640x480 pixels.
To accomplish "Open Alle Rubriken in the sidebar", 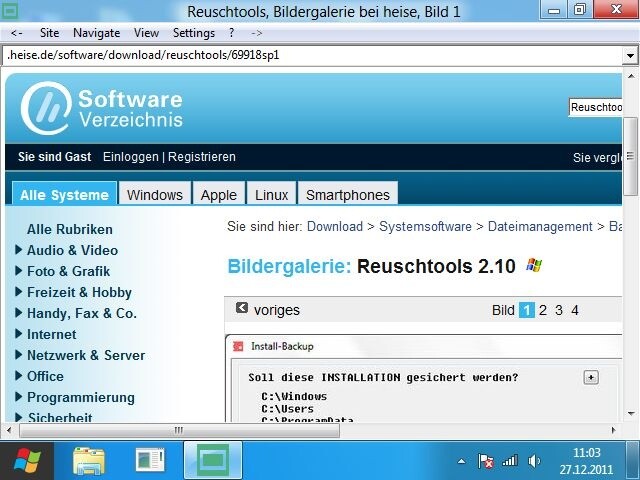I will click(70, 229).
